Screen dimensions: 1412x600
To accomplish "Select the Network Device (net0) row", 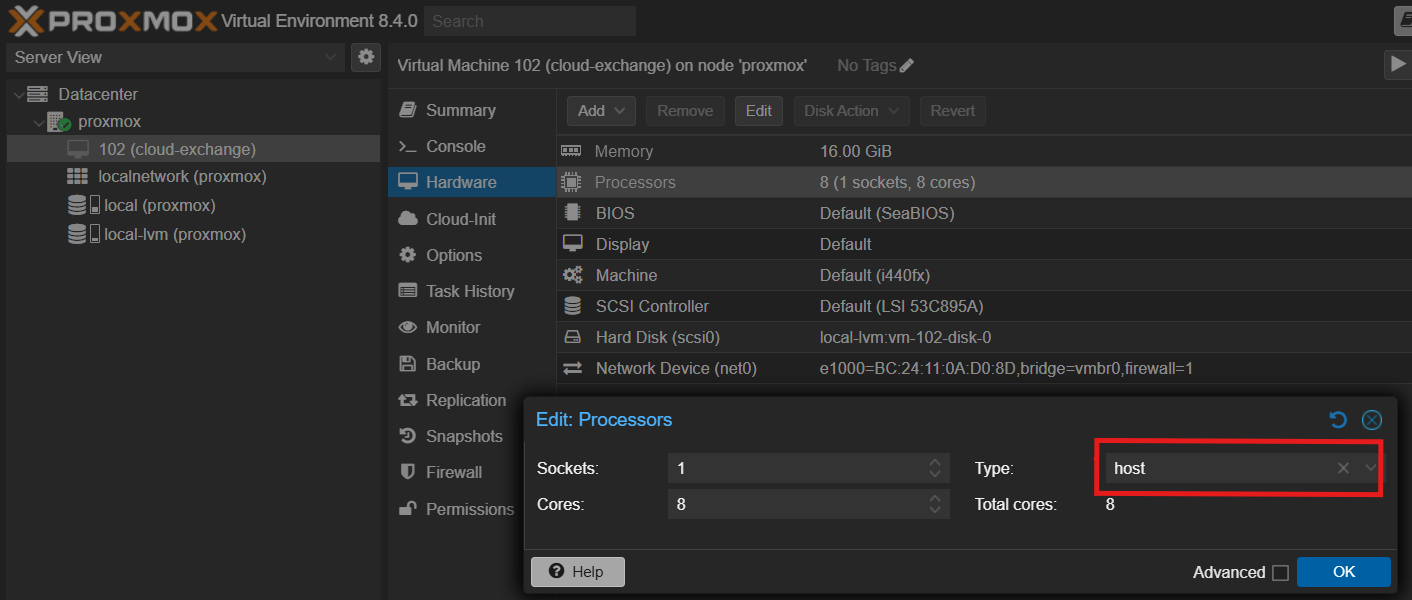I will (984, 368).
